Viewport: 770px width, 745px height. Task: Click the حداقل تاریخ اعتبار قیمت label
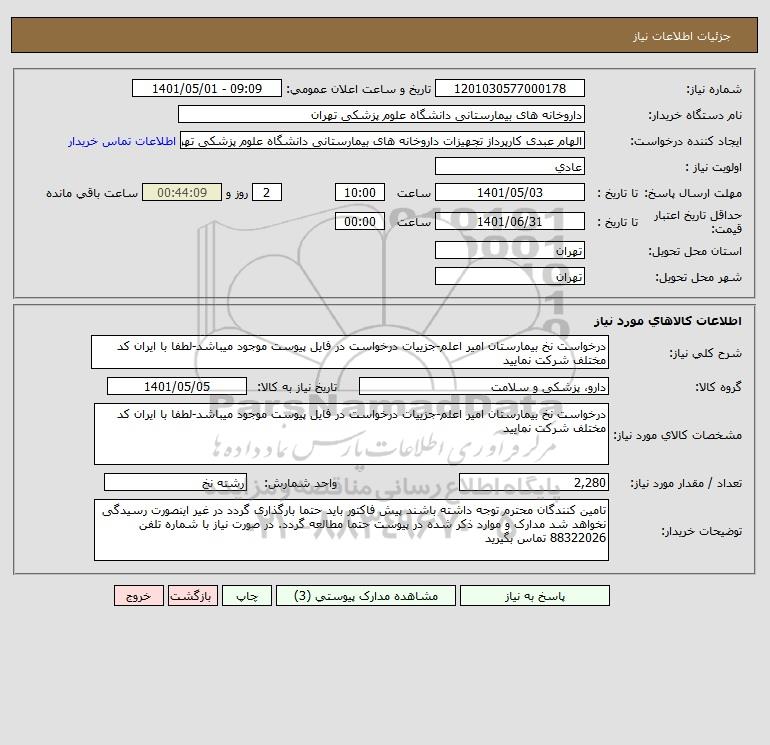point(697,222)
